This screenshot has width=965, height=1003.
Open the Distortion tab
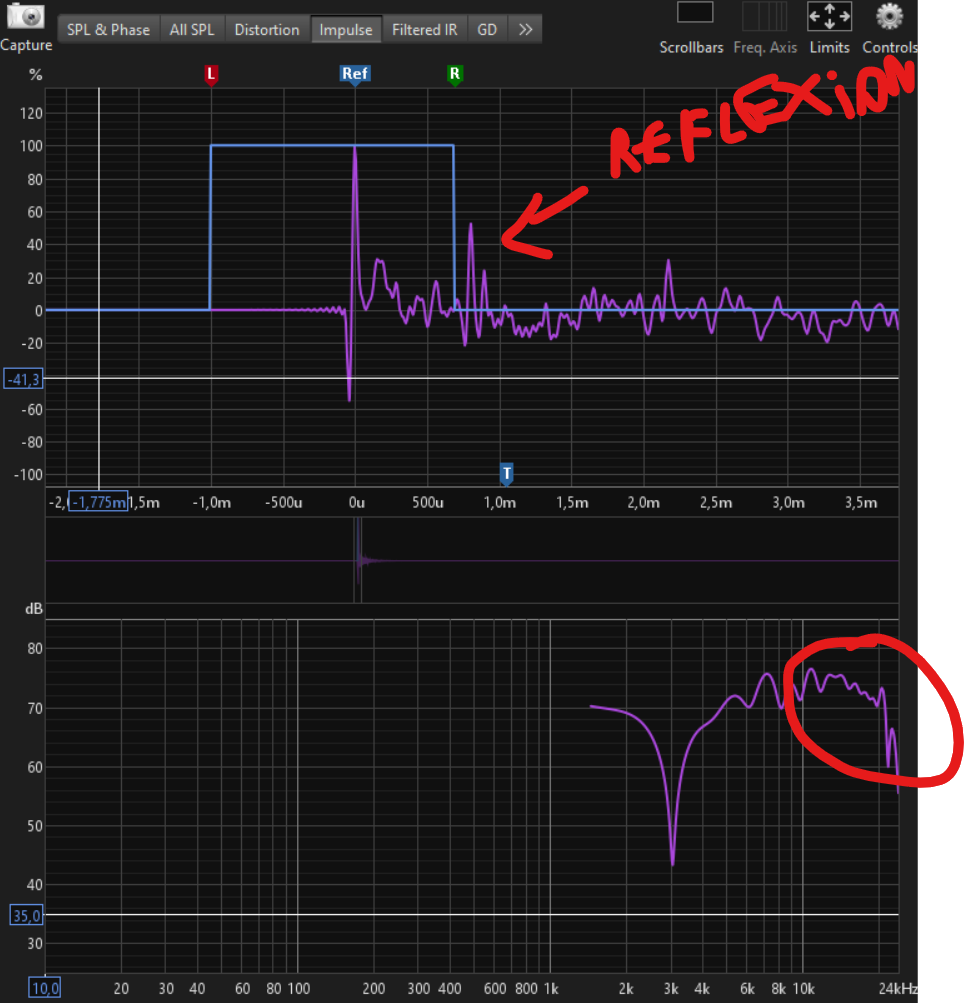(267, 30)
